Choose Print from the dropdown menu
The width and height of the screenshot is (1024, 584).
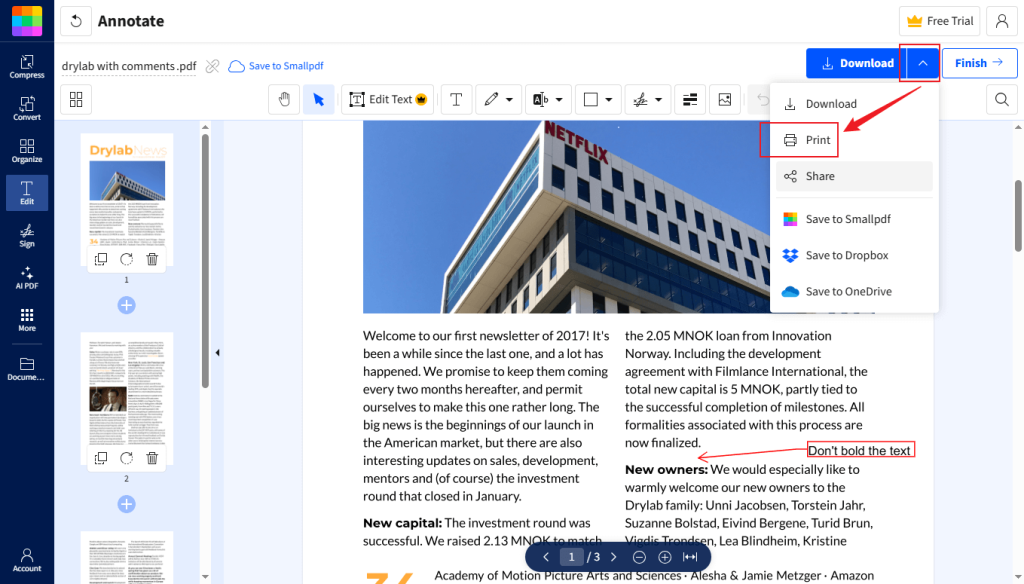point(808,140)
